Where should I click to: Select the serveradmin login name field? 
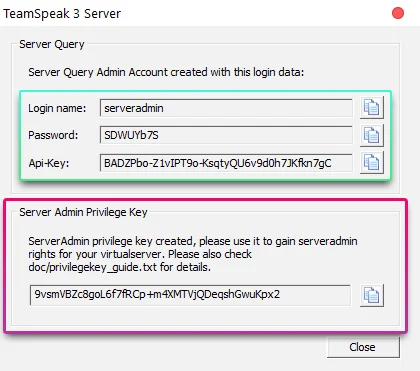coord(226,108)
